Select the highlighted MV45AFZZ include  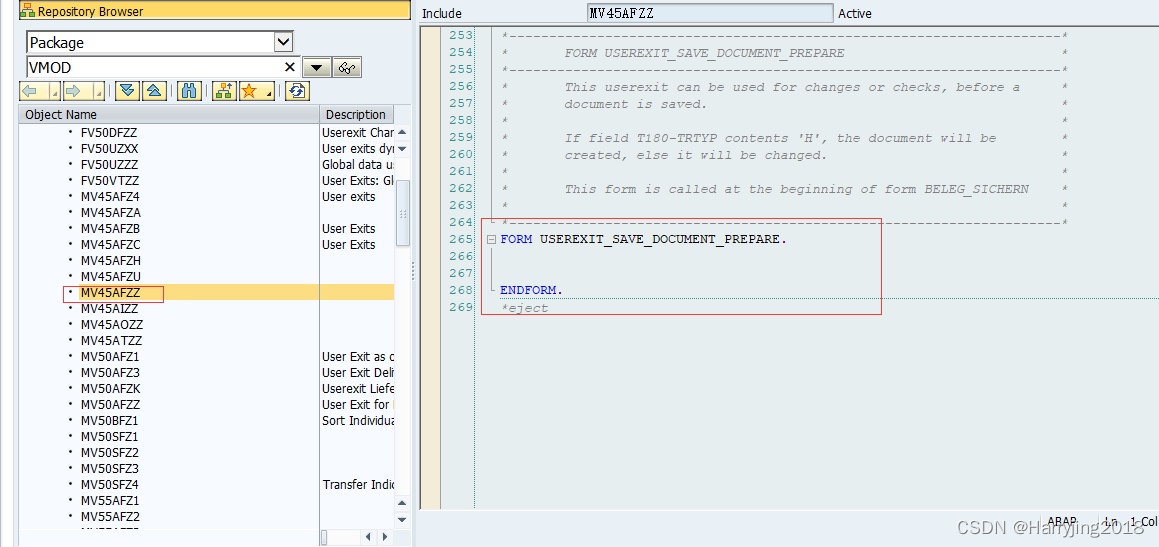coord(110,293)
